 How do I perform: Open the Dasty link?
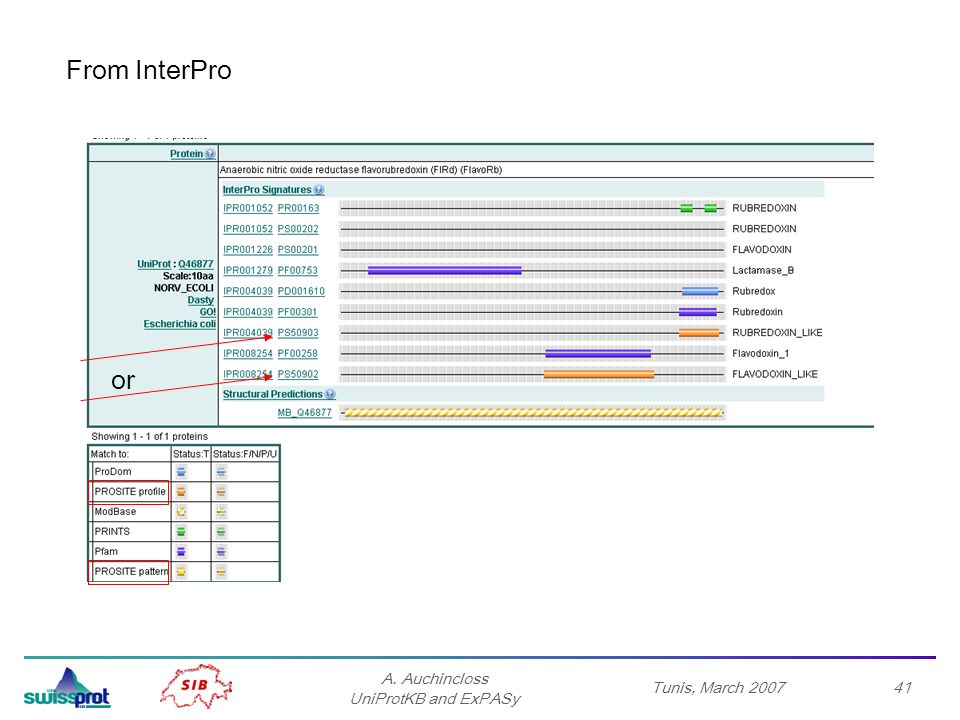pyautogui.click(x=201, y=300)
